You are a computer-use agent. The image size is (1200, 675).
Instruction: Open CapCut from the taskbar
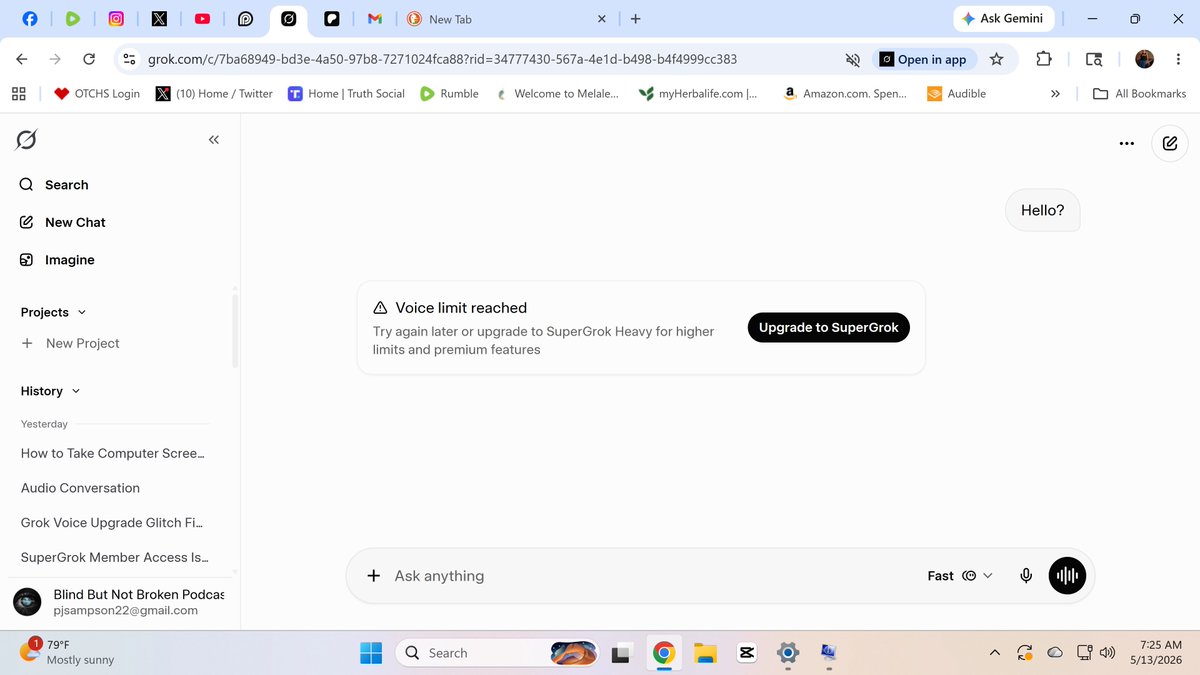coord(746,653)
